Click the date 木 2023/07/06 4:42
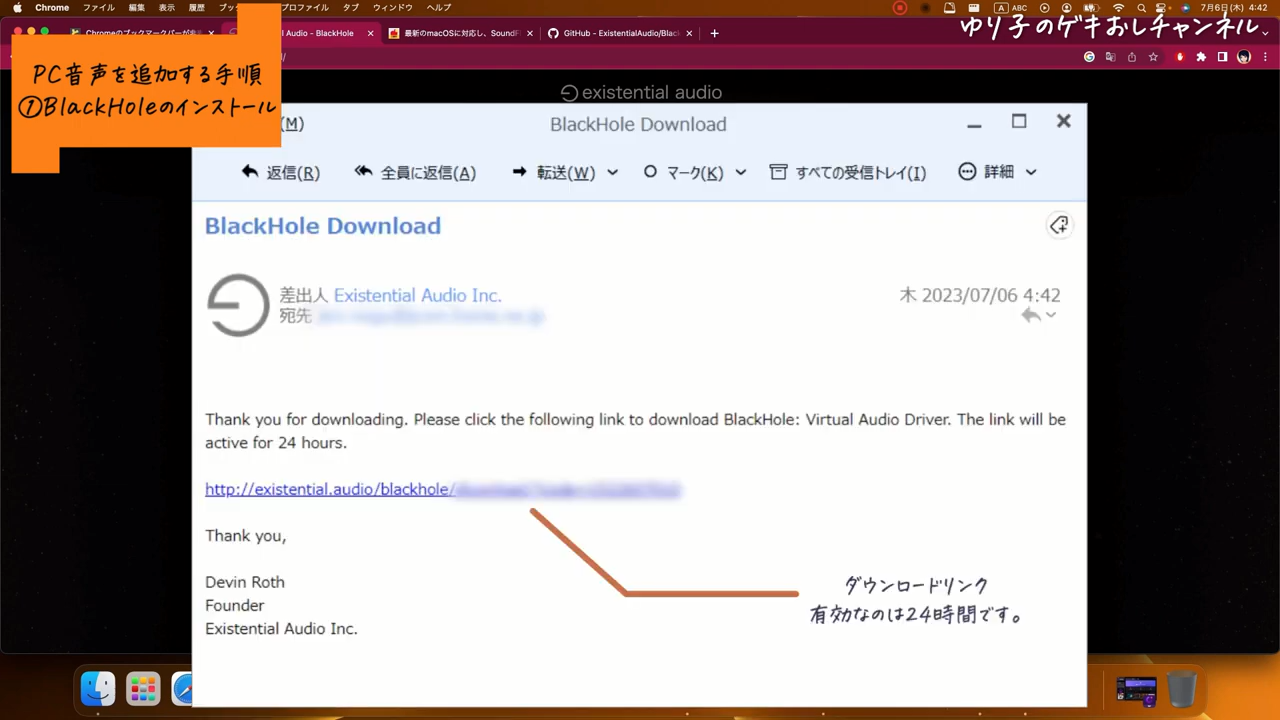Screen dimensions: 1280x720 pyautogui.click(x=980, y=295)
